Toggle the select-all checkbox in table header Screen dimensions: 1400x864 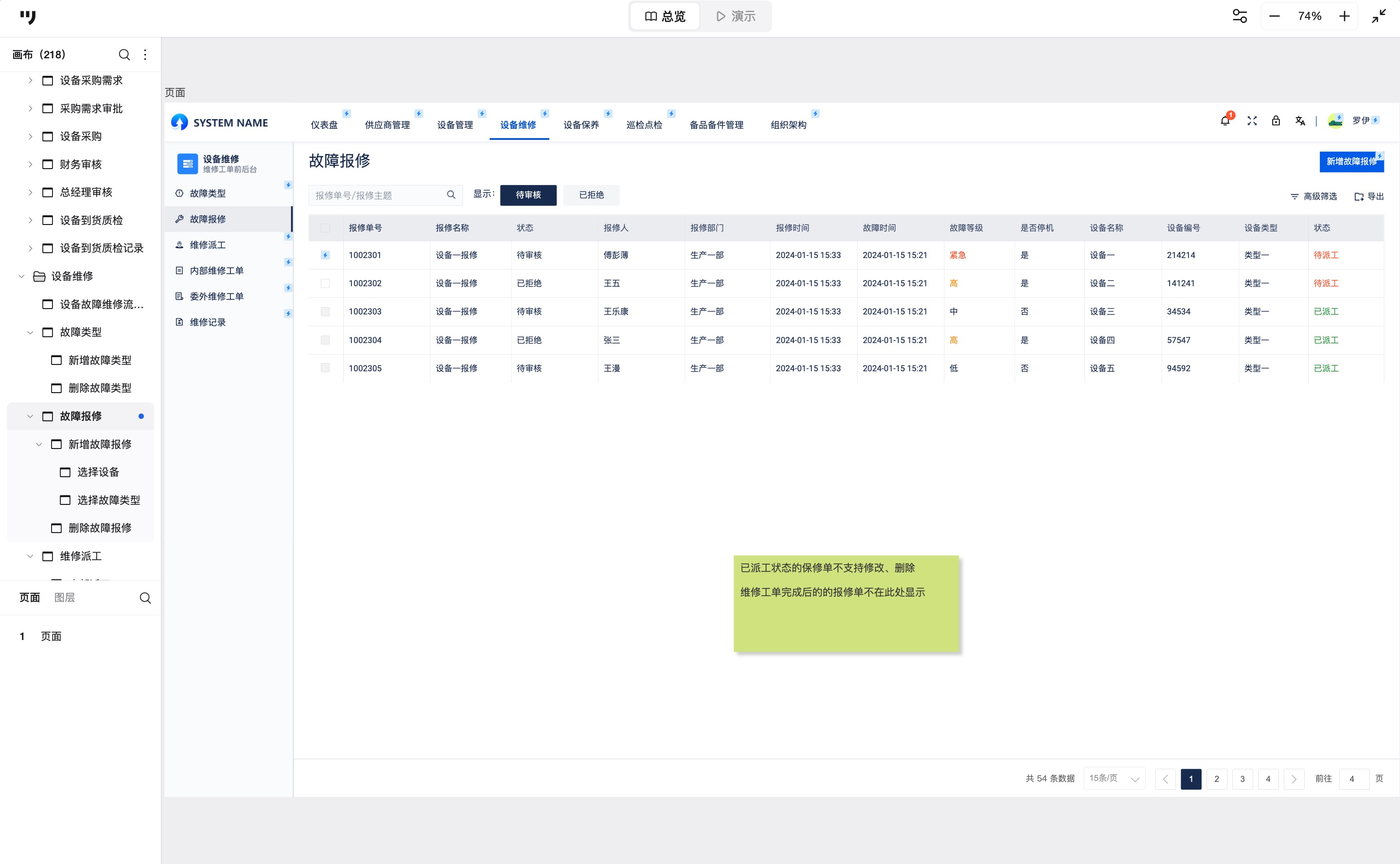pyautogui.click(x=325, y=228)
